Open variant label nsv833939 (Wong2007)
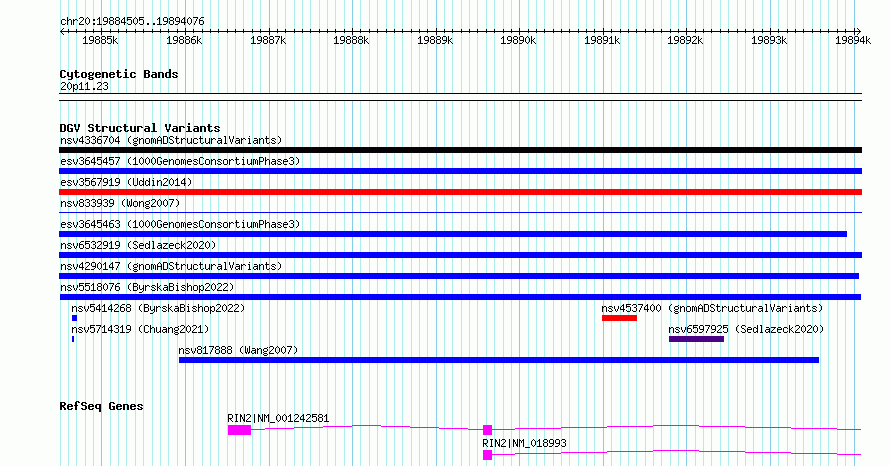The height and width of the screenshot is (466, 890). coord(120,203)
